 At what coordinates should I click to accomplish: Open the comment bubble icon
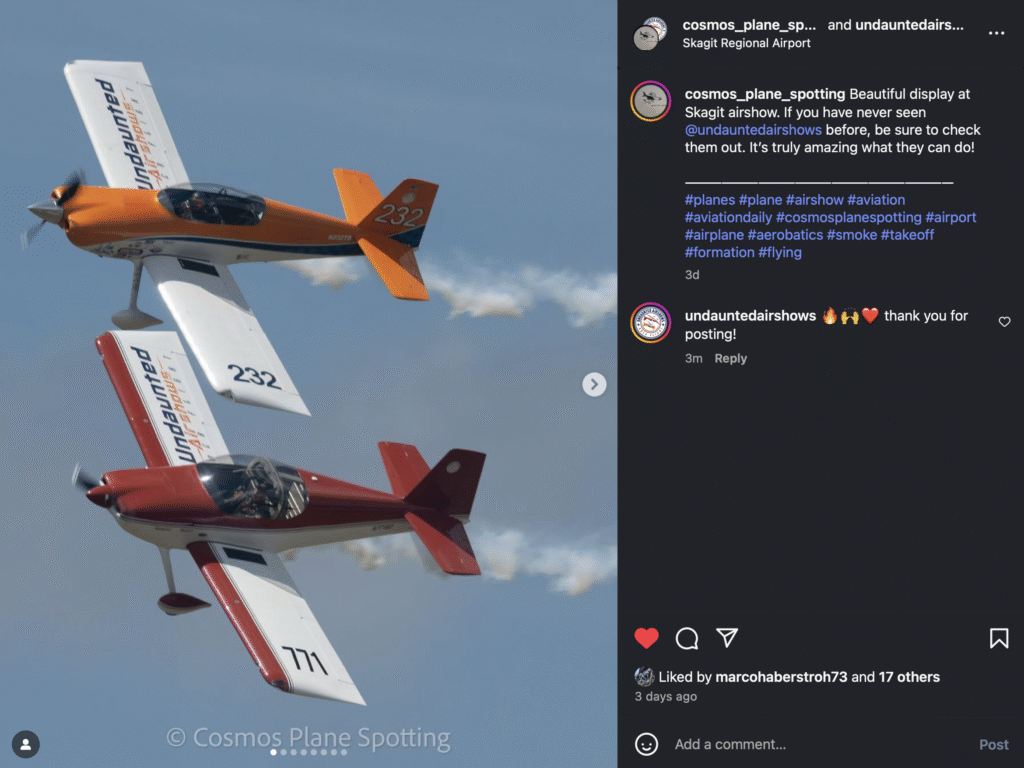pos(686,638)
